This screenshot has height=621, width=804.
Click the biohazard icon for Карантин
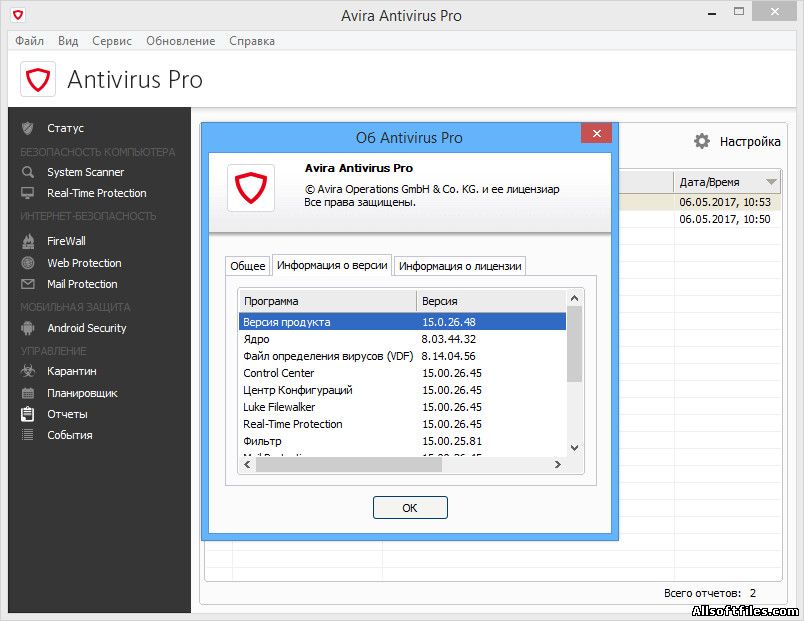point(28,371)
